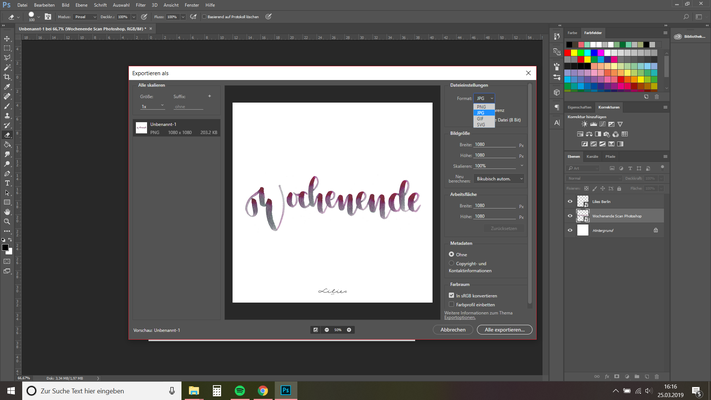Viewport: 711px width, 400px height.
Task: Enable the 'In sRGB konvertieren' checkbox
Action: 451,296
